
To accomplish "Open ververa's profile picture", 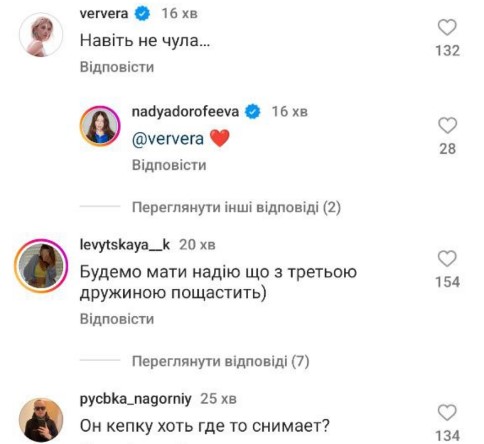I will coord(41,35).
